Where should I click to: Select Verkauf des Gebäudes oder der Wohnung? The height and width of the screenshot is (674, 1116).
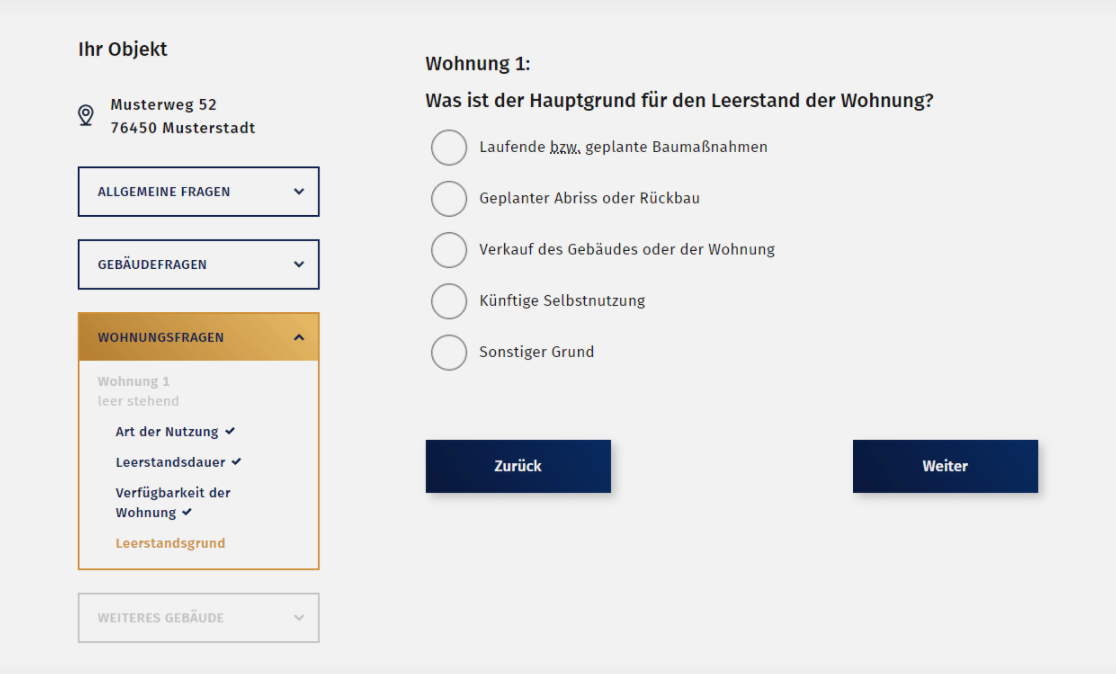coord(449,249)
